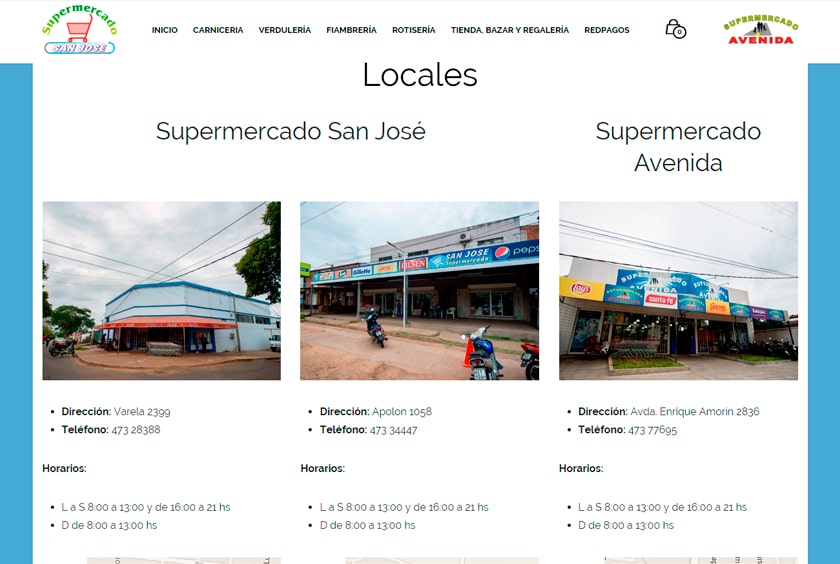Open the CARNICERIA menu item
840x564 pixels.
218,30
